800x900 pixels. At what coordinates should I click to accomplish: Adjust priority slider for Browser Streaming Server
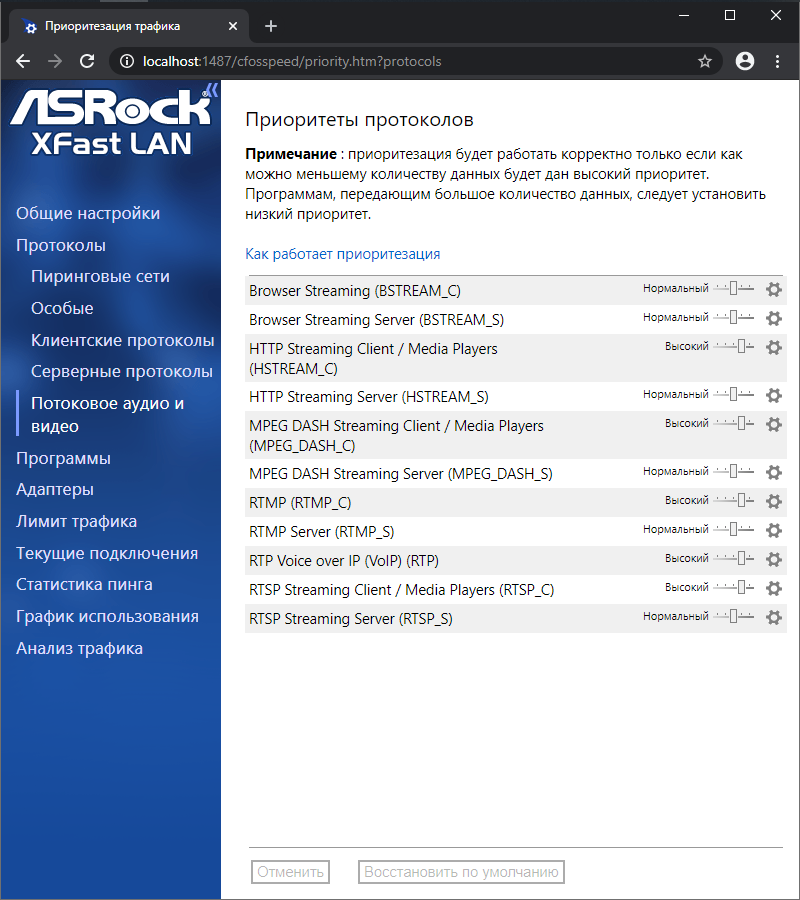click(734, 318)
